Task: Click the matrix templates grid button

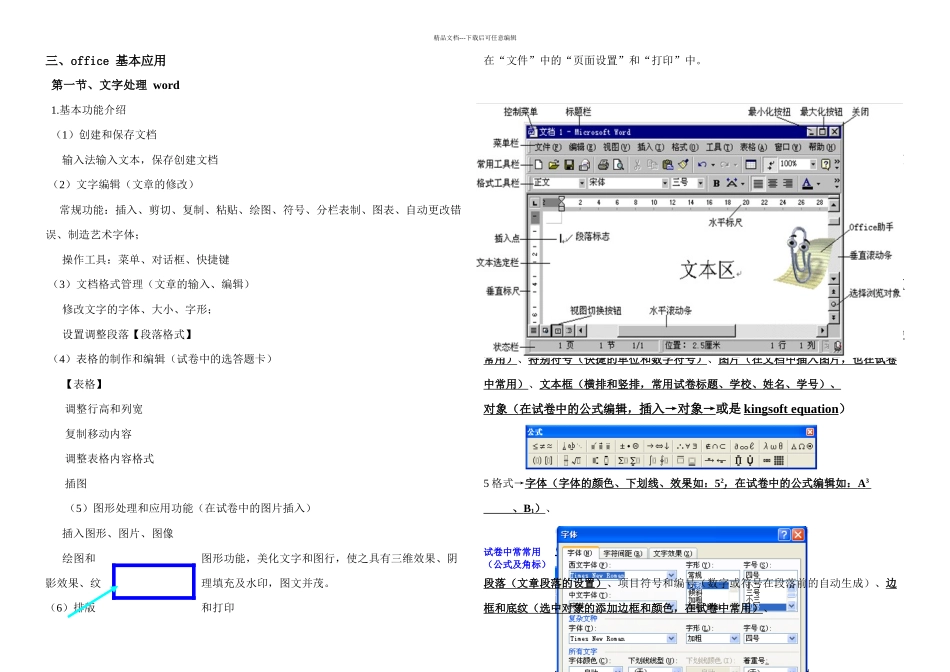Action: 773,461
